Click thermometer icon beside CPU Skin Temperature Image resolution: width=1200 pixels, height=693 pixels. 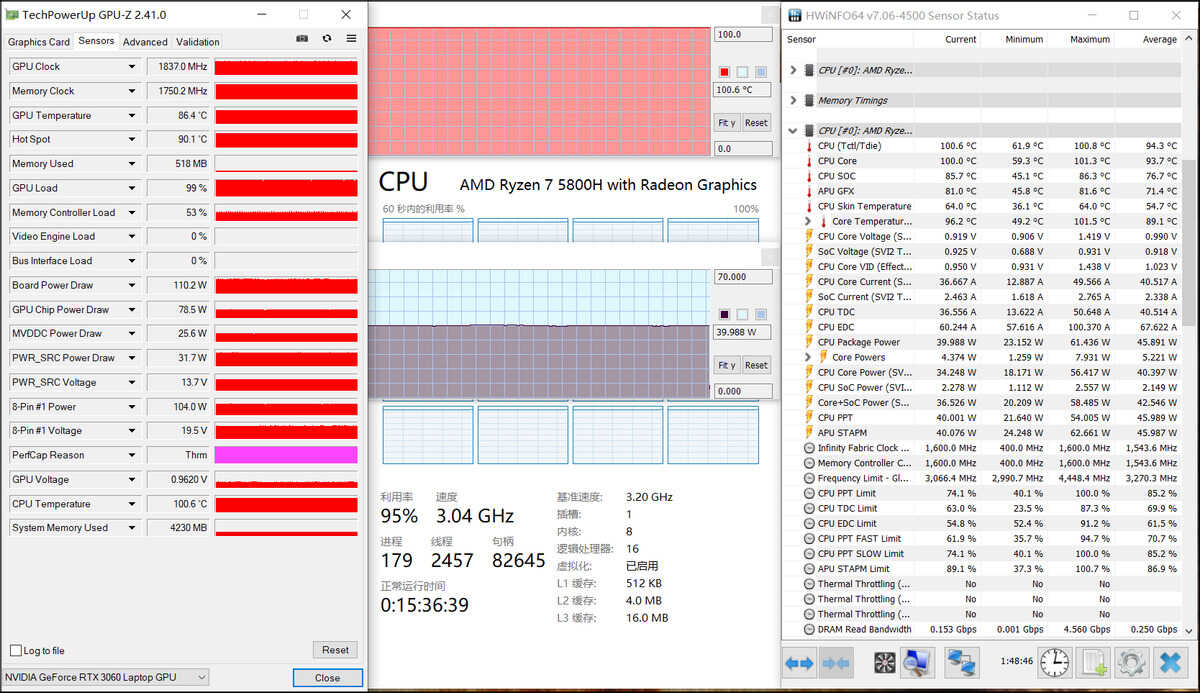(x=809, y=206)
